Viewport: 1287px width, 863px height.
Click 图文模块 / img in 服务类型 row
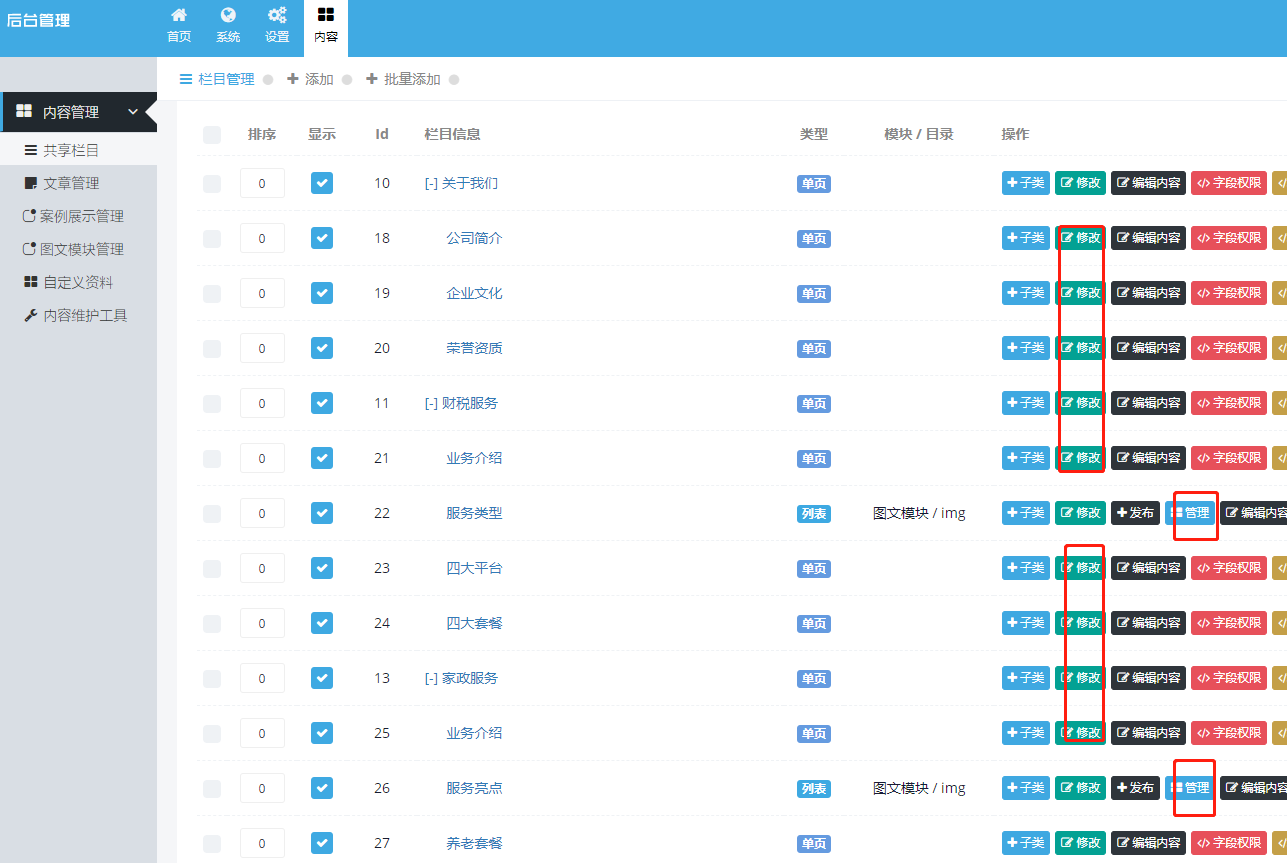[919, 513]
